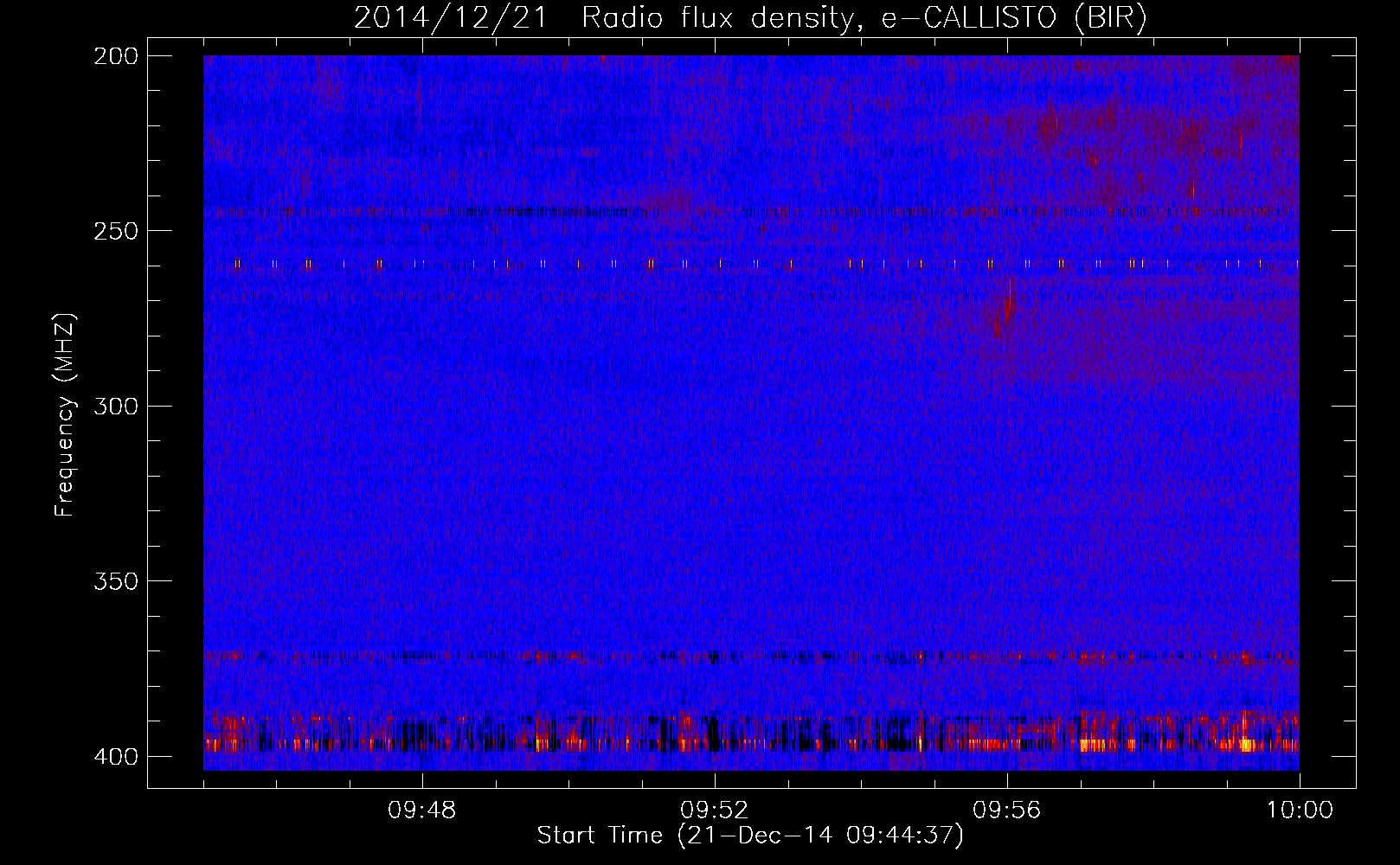
Task: Click the 400 frequency tick label
Action: click(115, 757)
